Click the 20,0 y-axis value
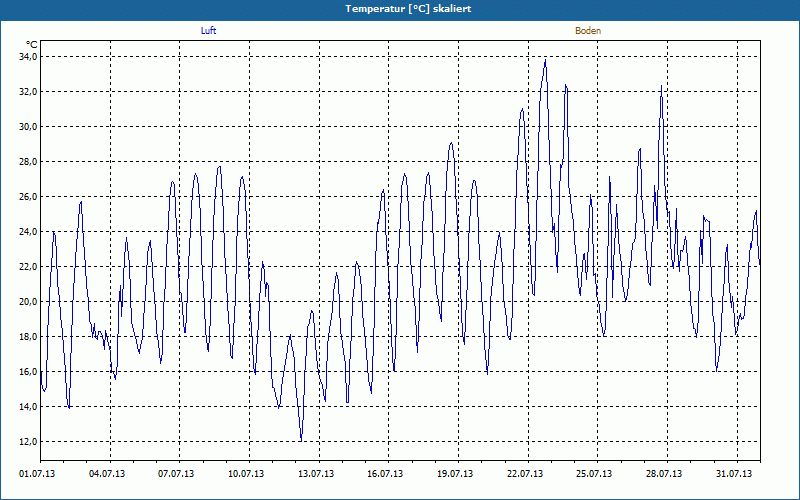 (29, 302)
